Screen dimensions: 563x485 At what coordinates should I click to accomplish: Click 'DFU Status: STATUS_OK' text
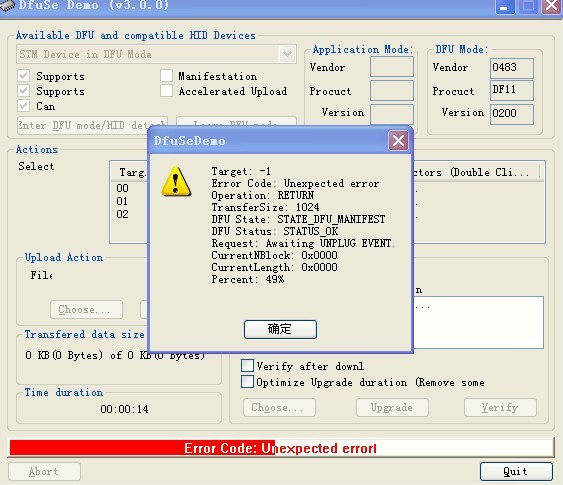[275, 231]
